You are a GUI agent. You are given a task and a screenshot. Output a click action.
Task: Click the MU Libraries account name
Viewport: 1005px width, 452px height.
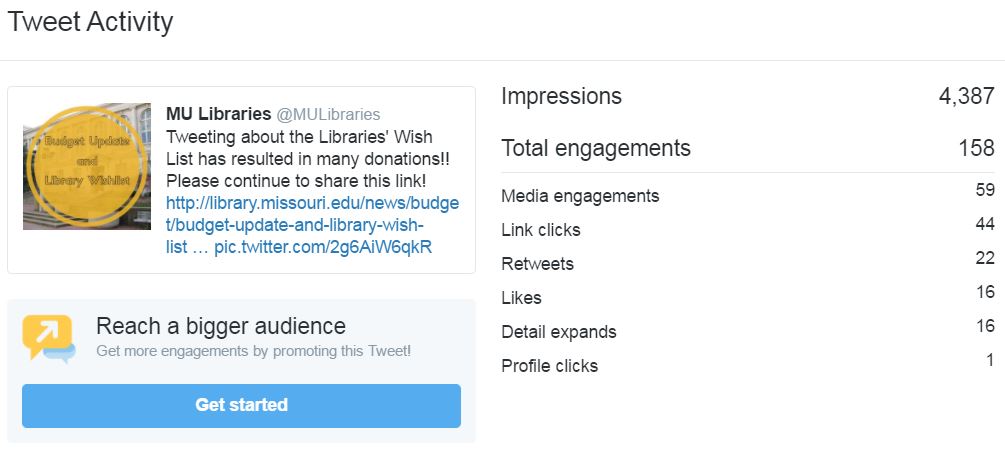point(218,114)
